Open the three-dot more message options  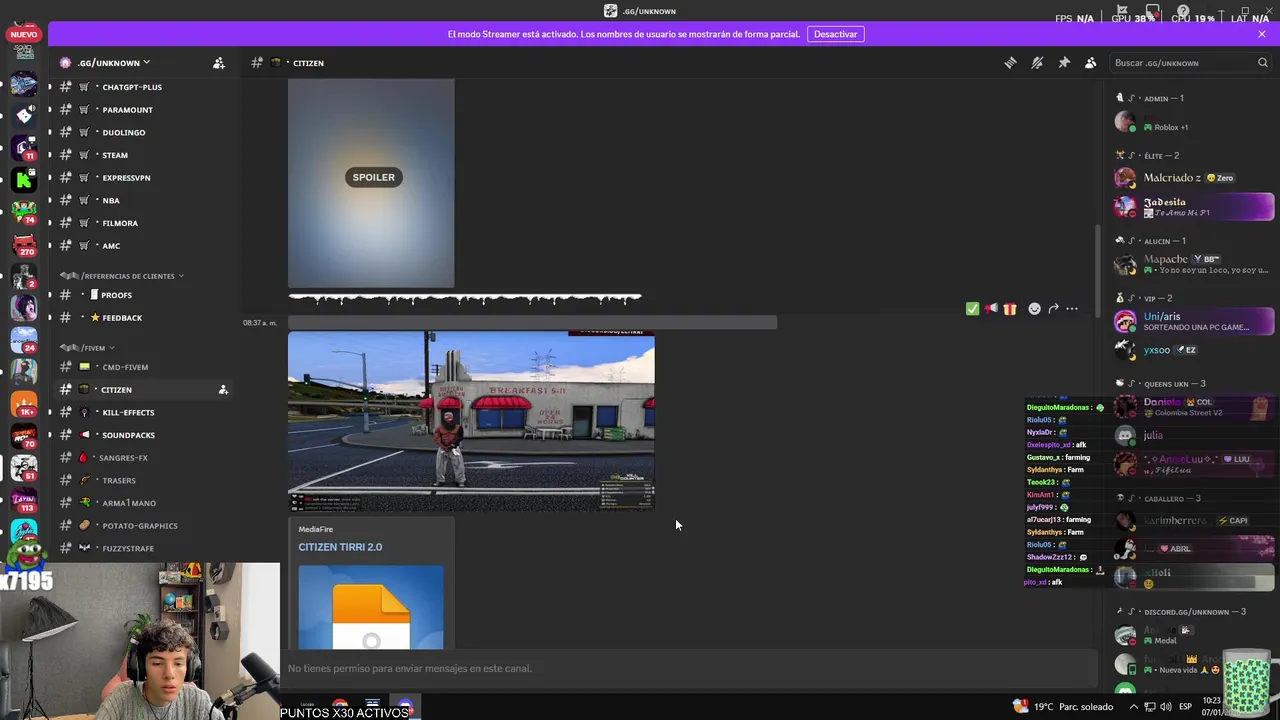click(x=1072, y=309)
